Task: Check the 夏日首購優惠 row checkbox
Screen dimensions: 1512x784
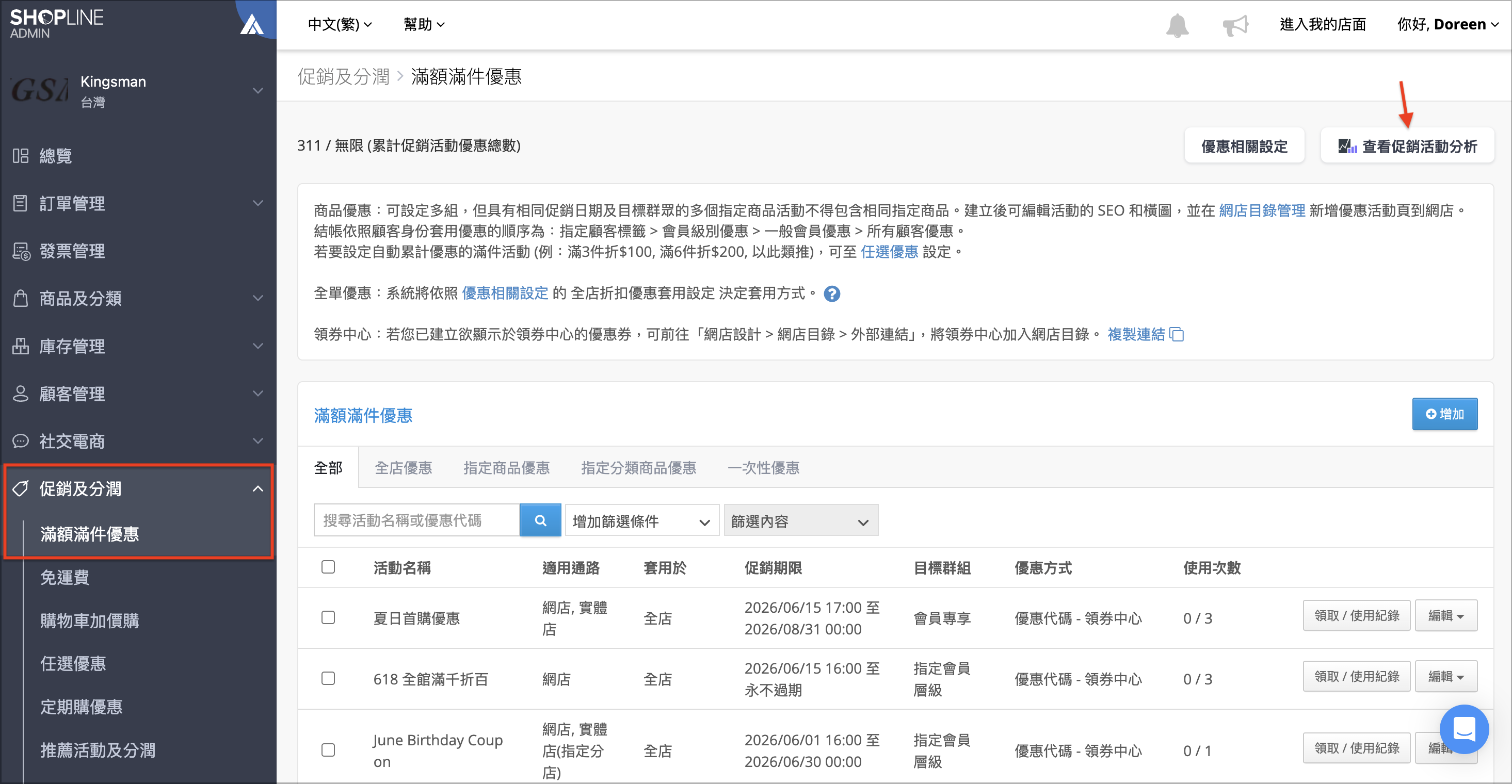Action: pos(328,617)
